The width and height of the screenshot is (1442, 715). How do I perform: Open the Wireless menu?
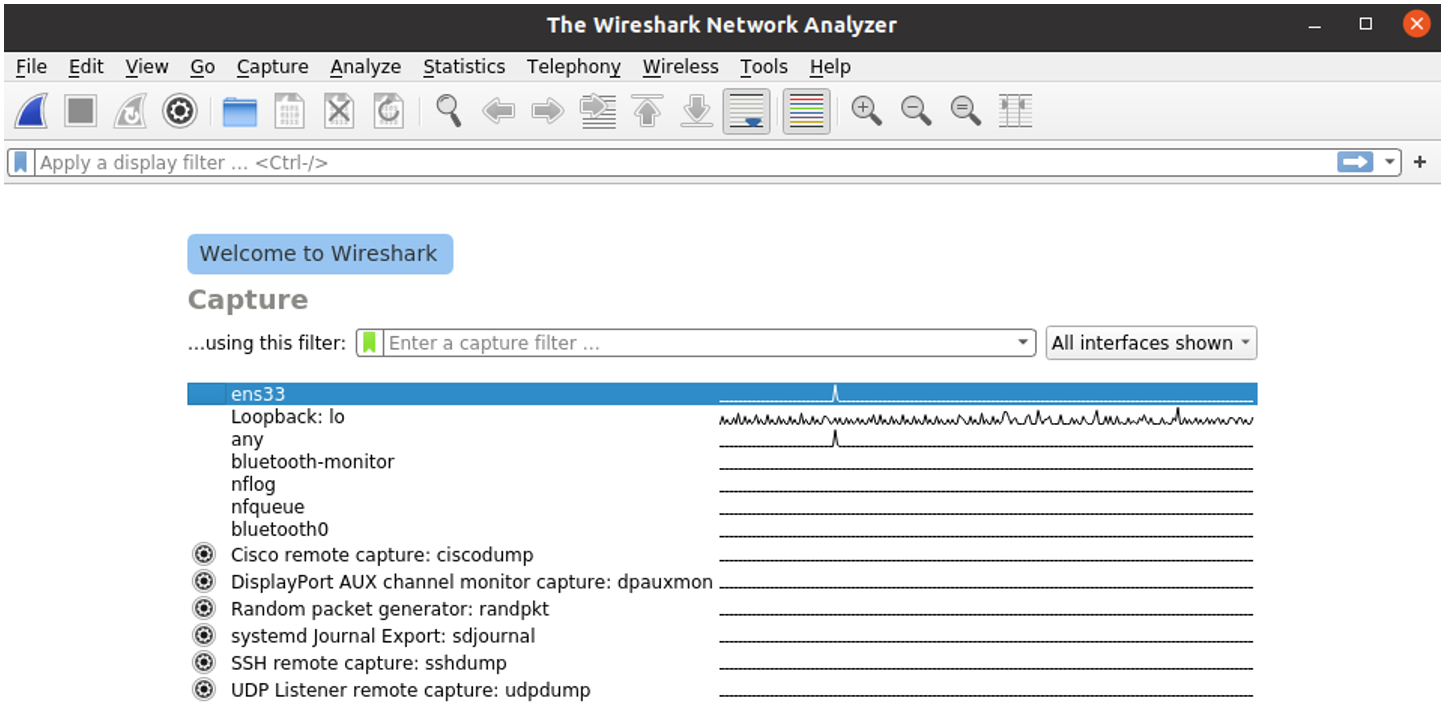click(x=681, y=67)
